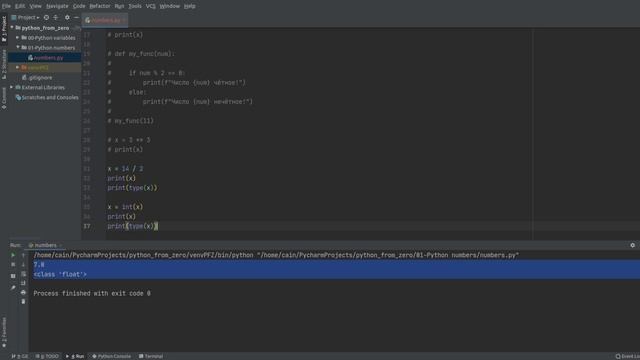Click the python interpreter path line in console
Viewport: 640px width, 360px height.
[x=276, y=255]
